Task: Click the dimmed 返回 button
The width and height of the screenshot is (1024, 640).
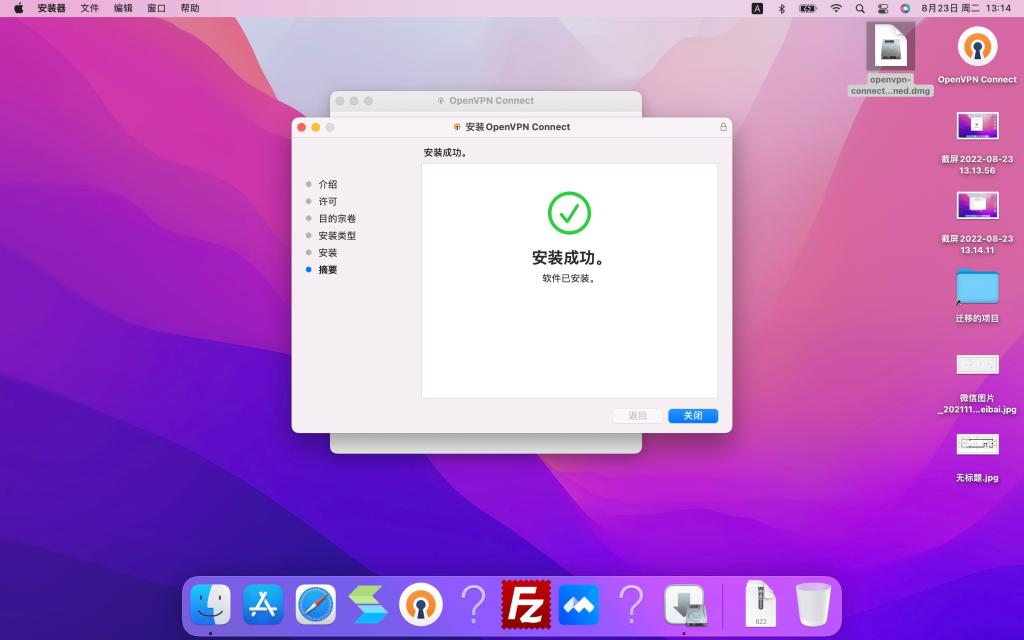Action: [x=637, y=416]
